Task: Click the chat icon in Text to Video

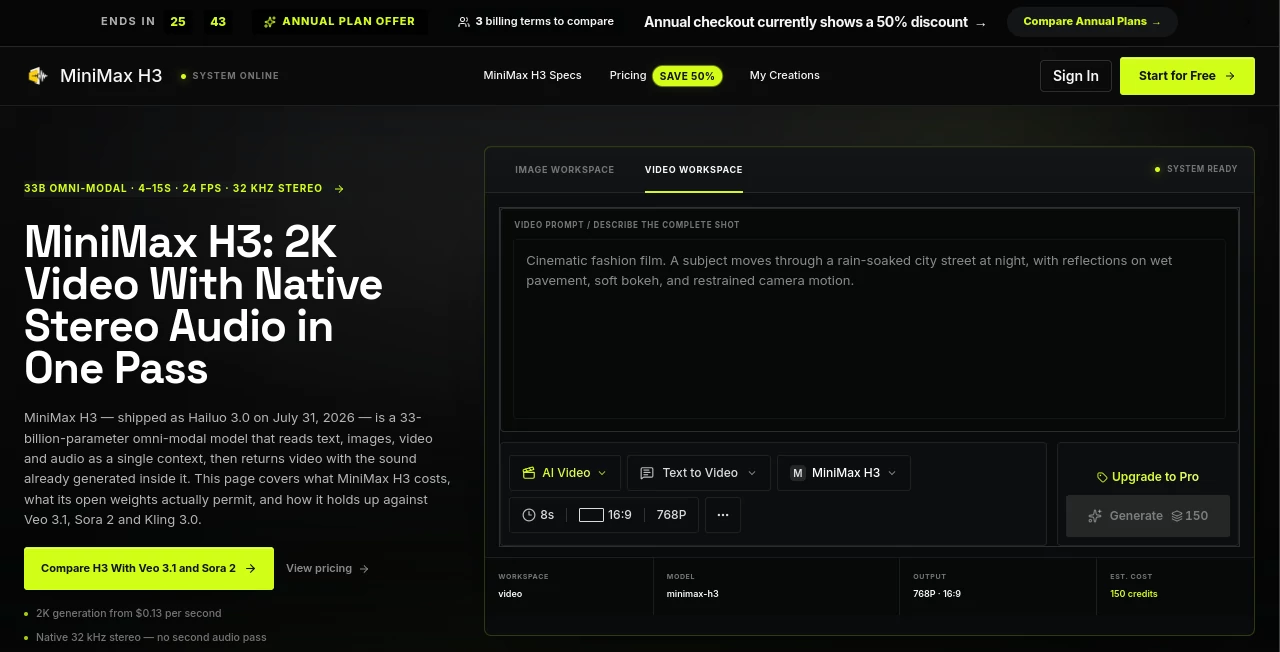Action: (x=647, y=473)
